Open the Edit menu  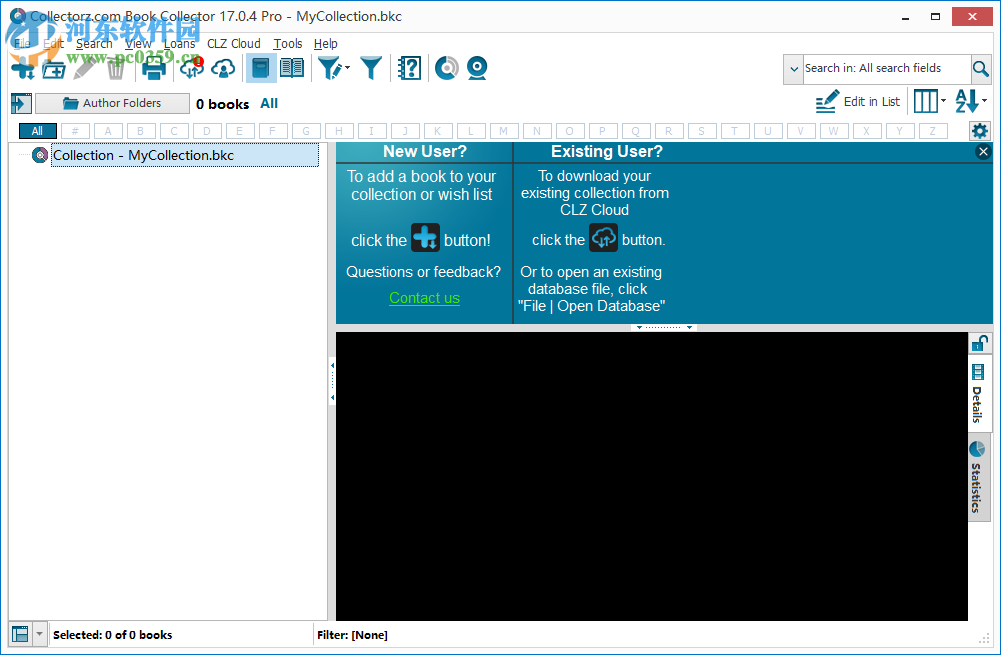pyautogui.click(x=54, y=43)
